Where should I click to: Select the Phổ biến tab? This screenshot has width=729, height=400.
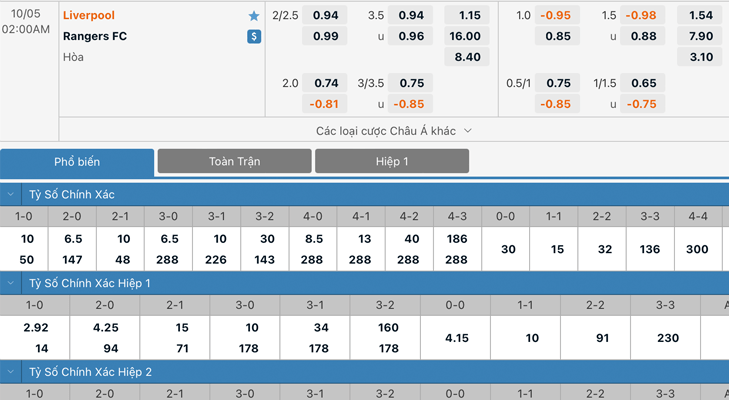coord(77,162)
